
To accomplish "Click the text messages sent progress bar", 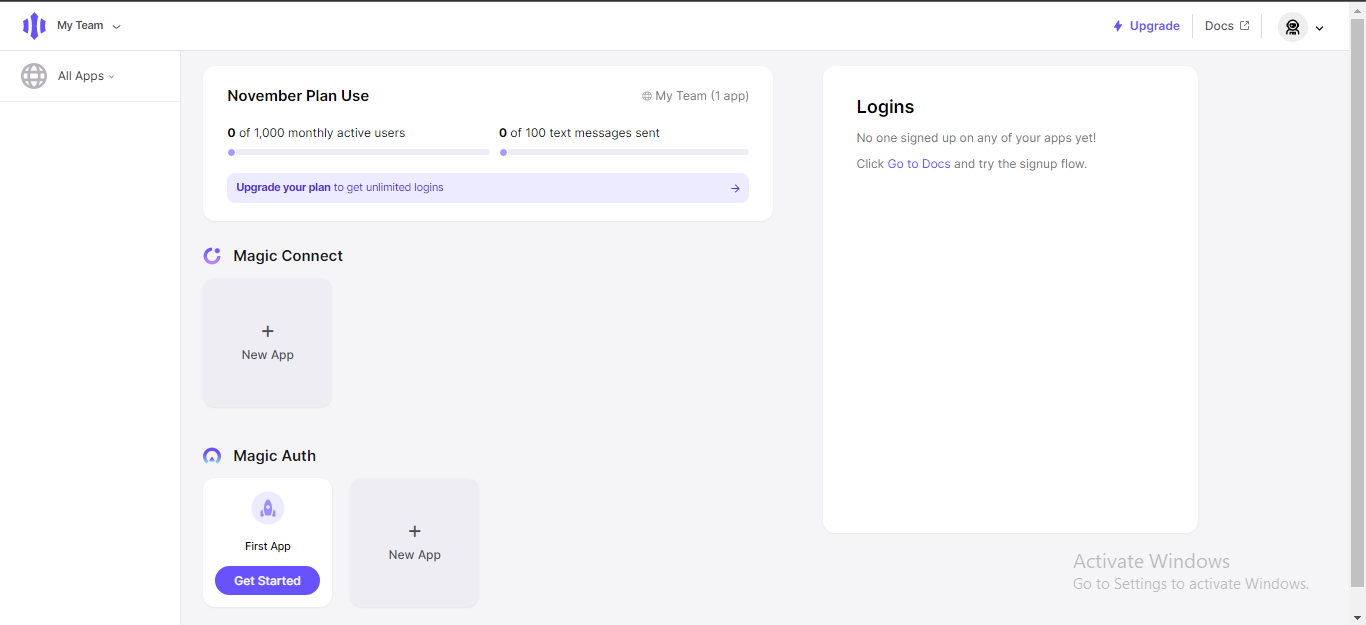I will pos(624,152).
